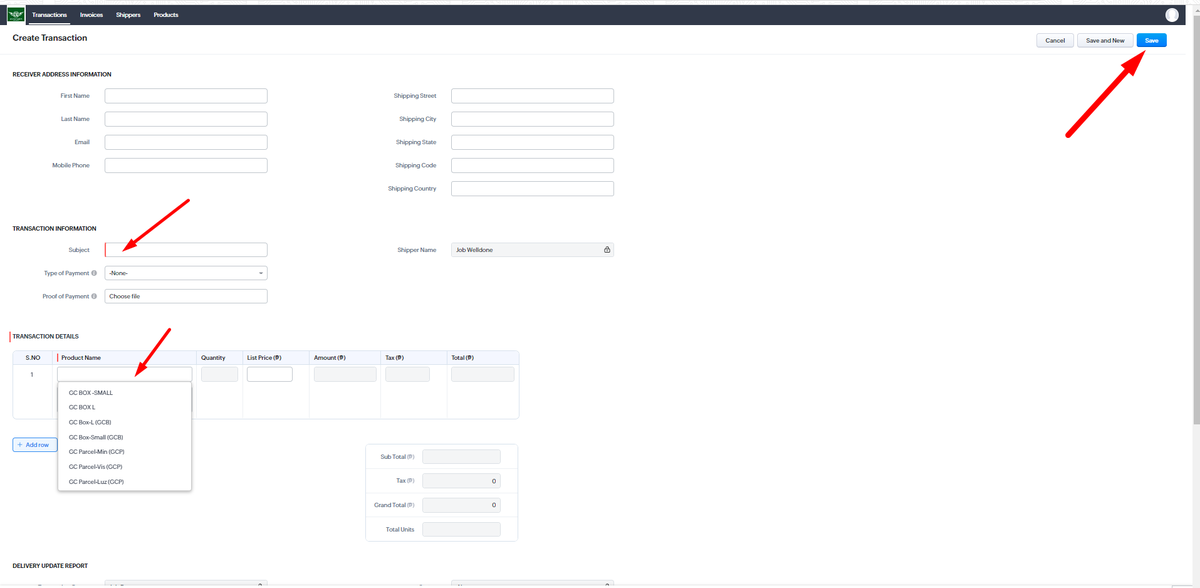Go to the Shippers tab
1200x588 pixels.
(128, 15)
